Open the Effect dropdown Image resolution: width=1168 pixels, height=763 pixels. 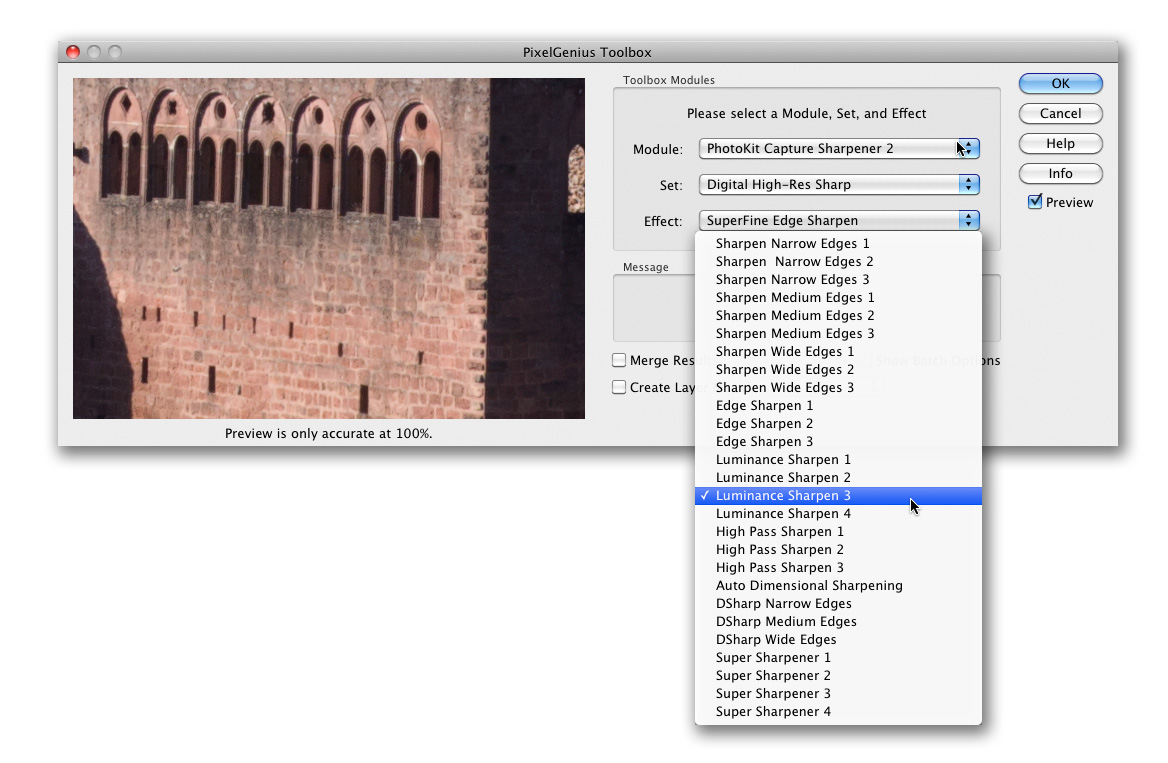[839, 220]
